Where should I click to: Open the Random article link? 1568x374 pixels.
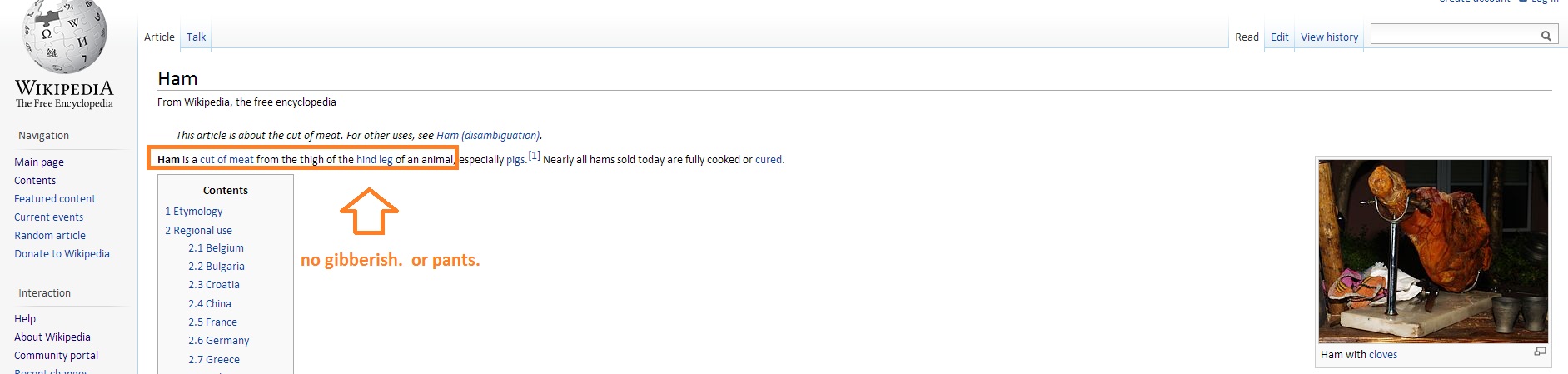pyautogui.click(x=50, y=236)
